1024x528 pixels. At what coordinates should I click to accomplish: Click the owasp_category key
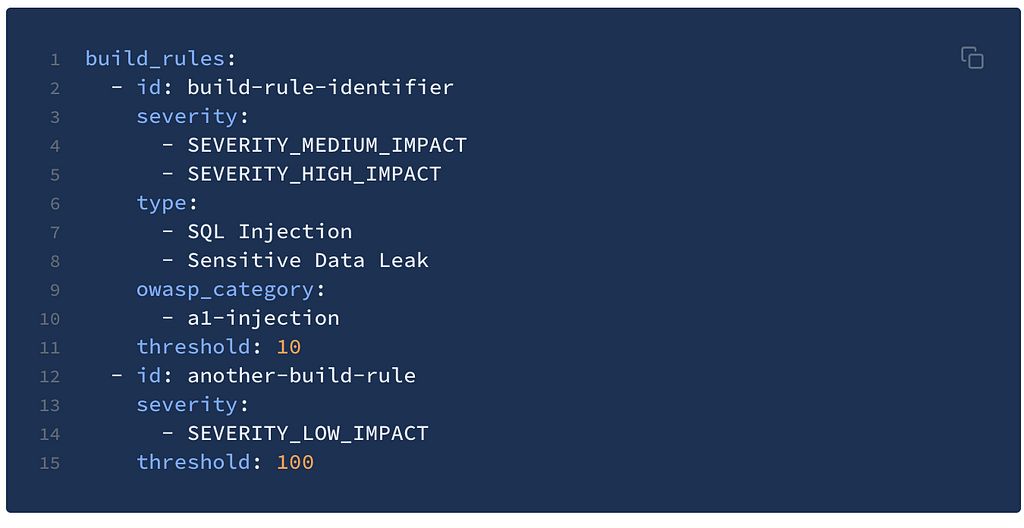pyautogui.click(x=225, y=289)
